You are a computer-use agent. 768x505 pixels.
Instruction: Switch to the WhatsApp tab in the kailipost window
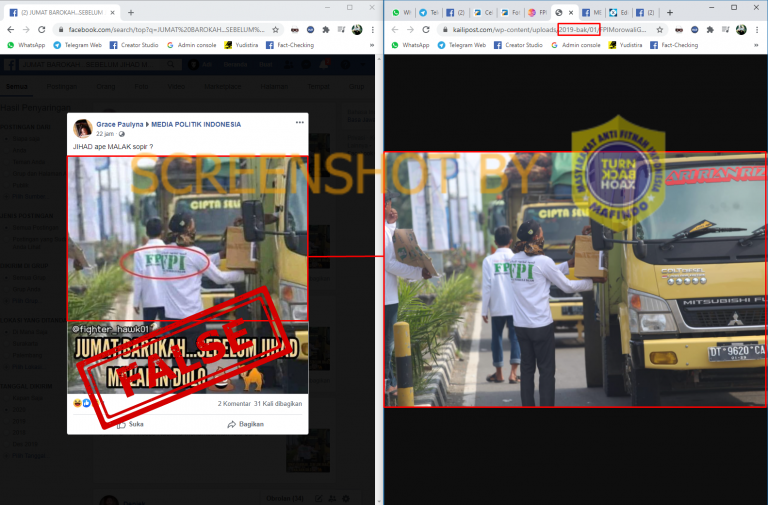(402, 13)
